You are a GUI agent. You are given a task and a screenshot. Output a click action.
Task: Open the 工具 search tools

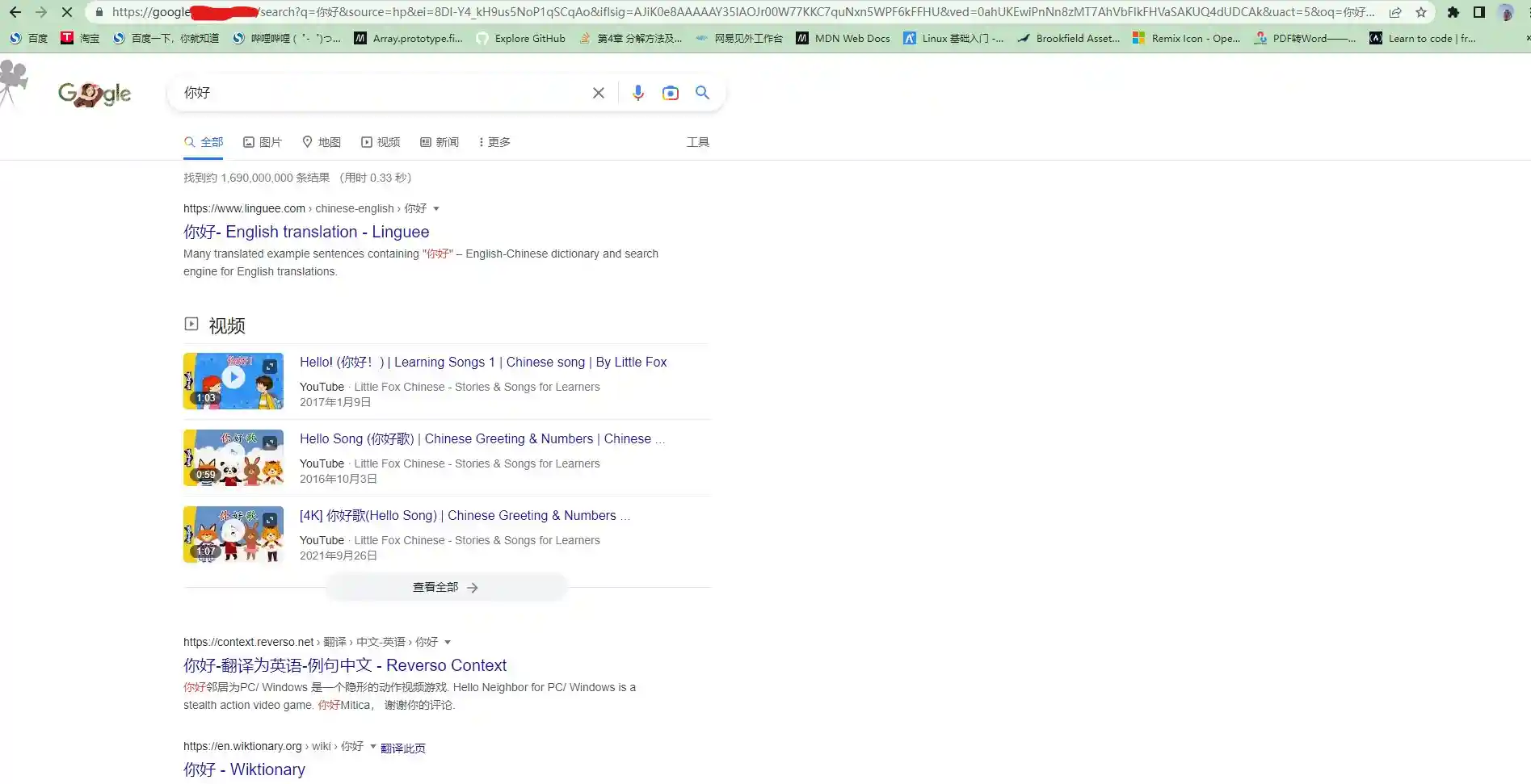pos(698,142)
